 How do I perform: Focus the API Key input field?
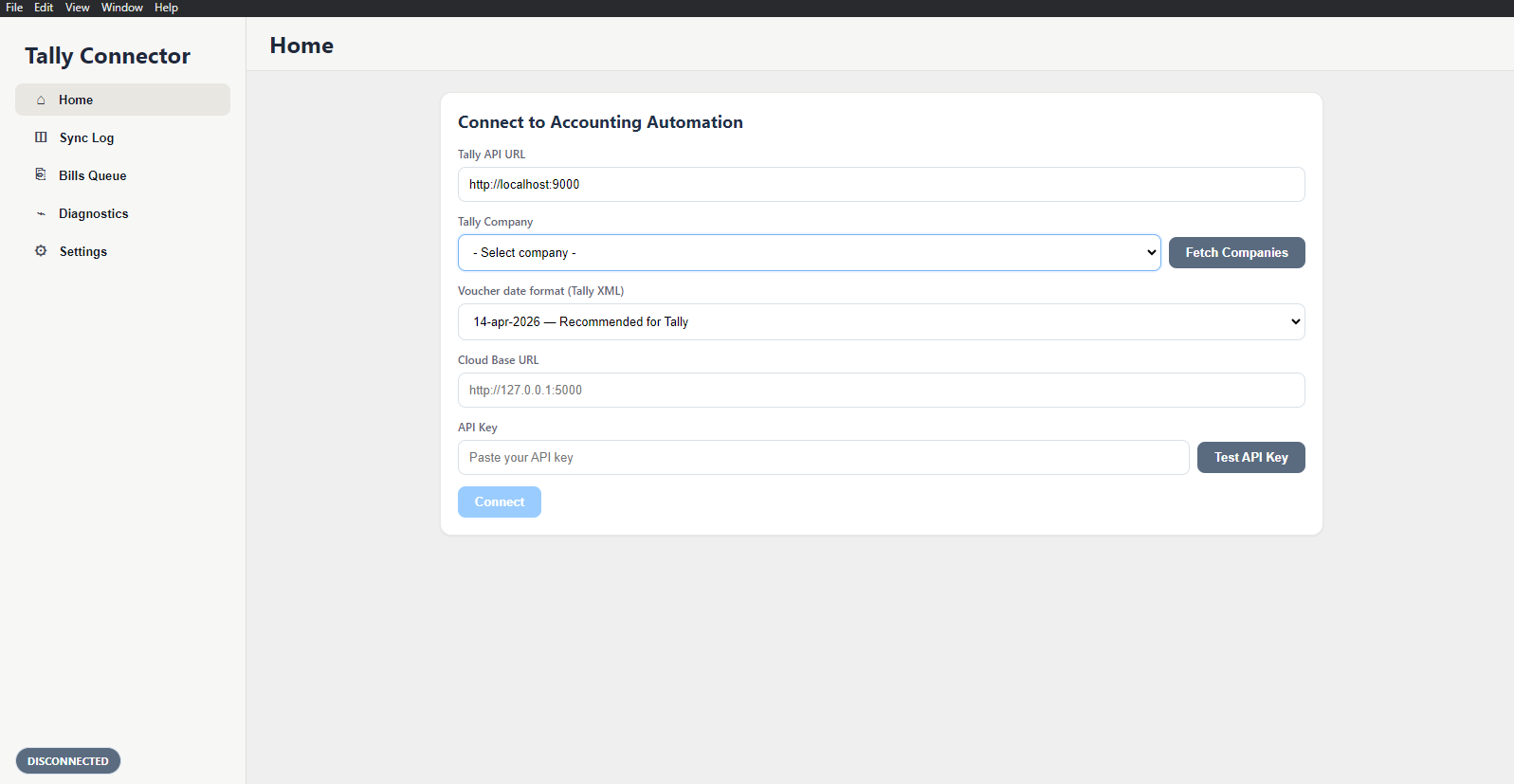pyautogui.click(x=823, y=458)
